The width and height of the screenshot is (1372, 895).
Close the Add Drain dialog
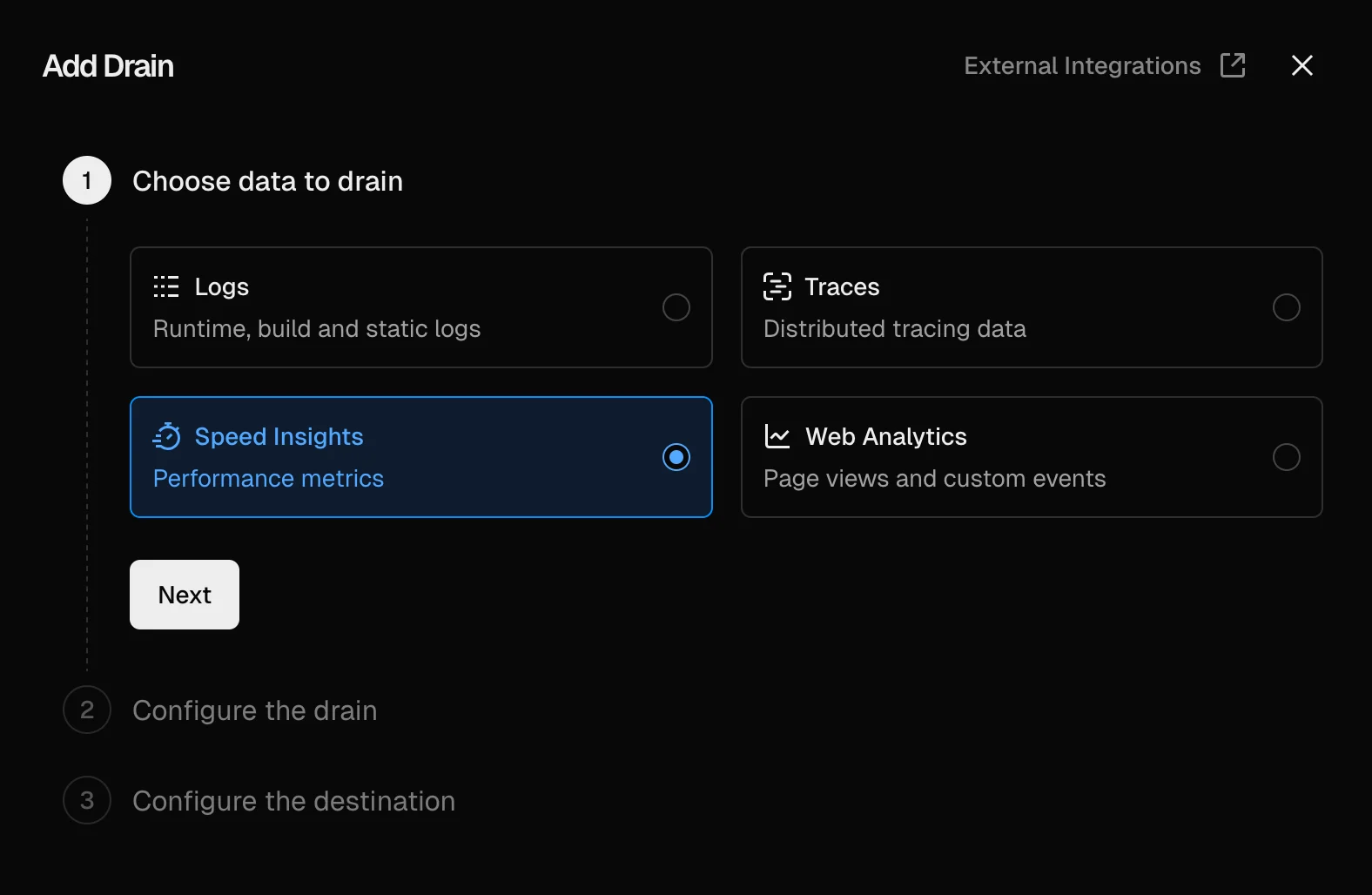click(1302, 65)
